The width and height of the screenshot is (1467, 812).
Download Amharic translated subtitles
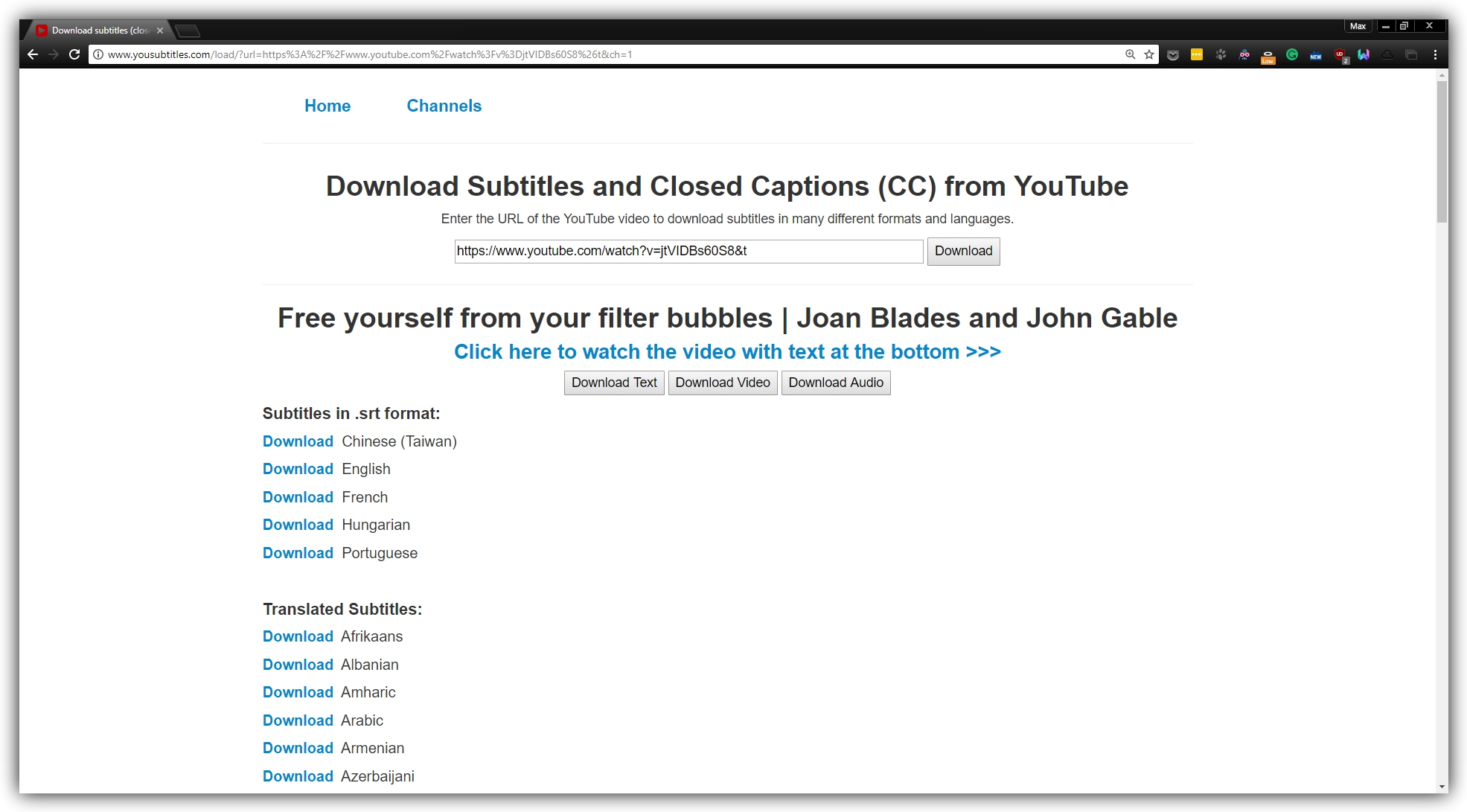[x=298, y=692]
